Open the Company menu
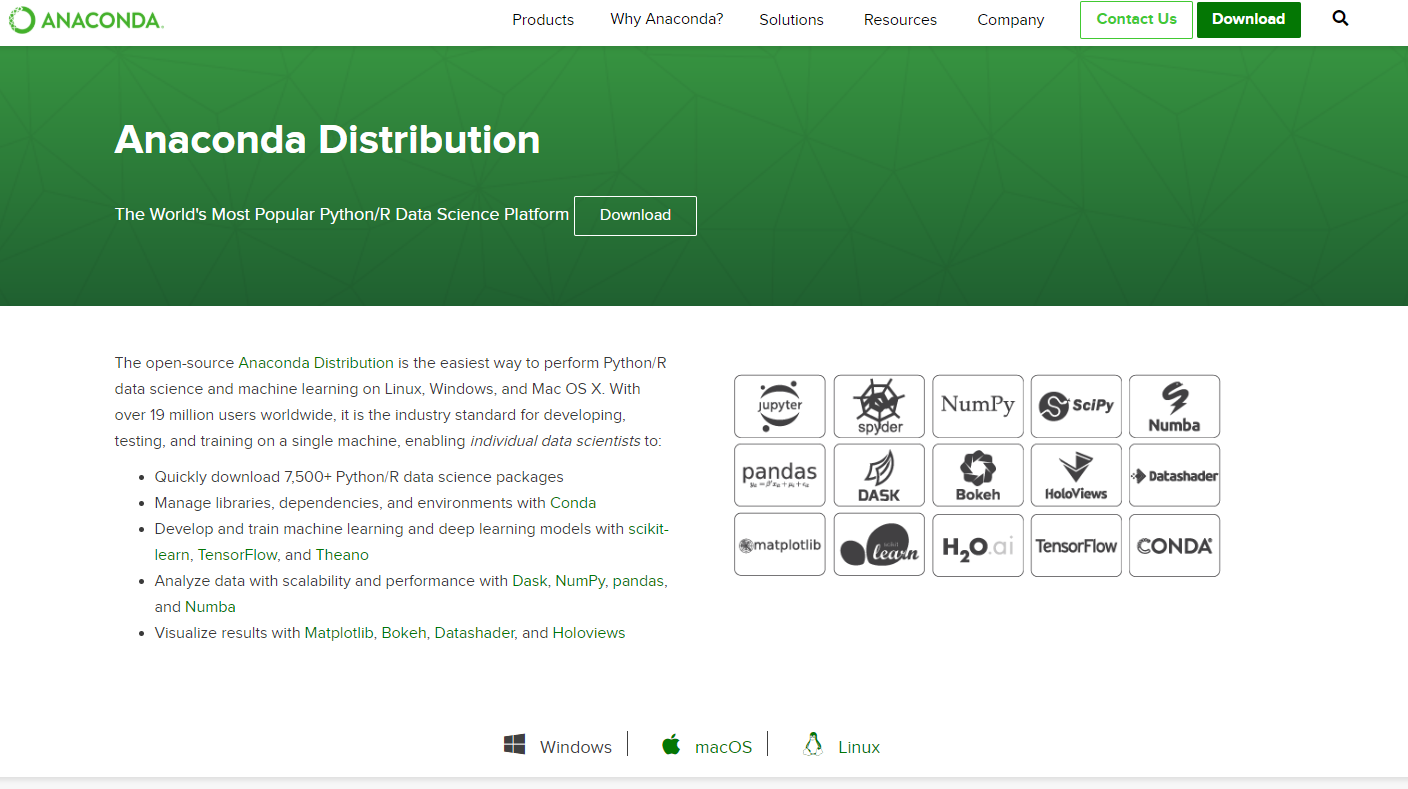The height and width of the screenshot is (789, 1408). pyautogui.click(x=1011, y=20)
